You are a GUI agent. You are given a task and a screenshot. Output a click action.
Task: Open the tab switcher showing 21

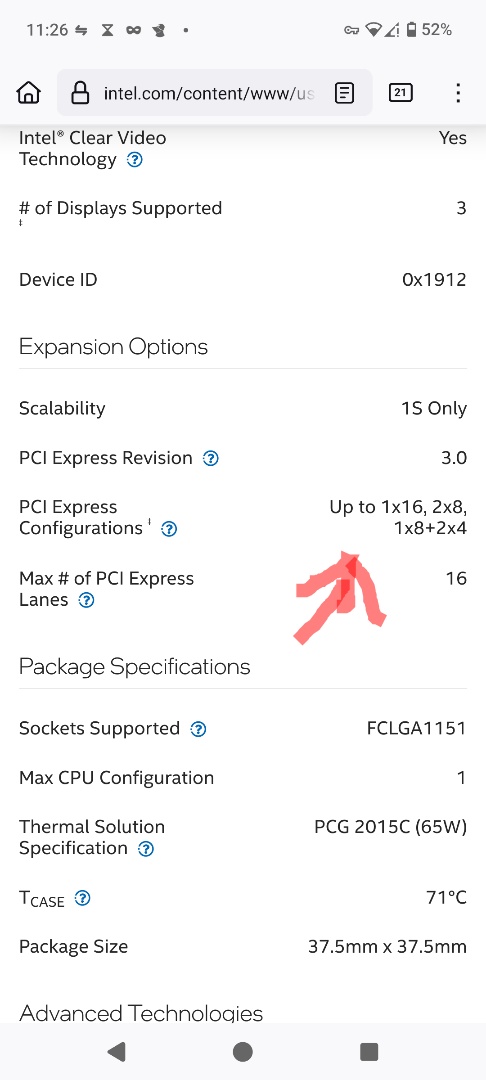pos(401,92)
